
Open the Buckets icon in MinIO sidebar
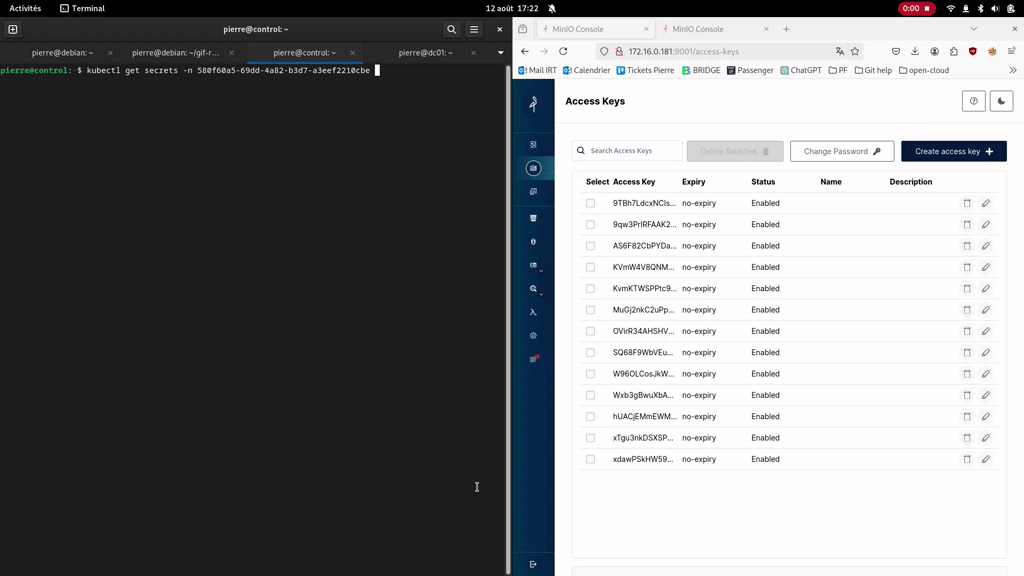click(x=533, y=218)
